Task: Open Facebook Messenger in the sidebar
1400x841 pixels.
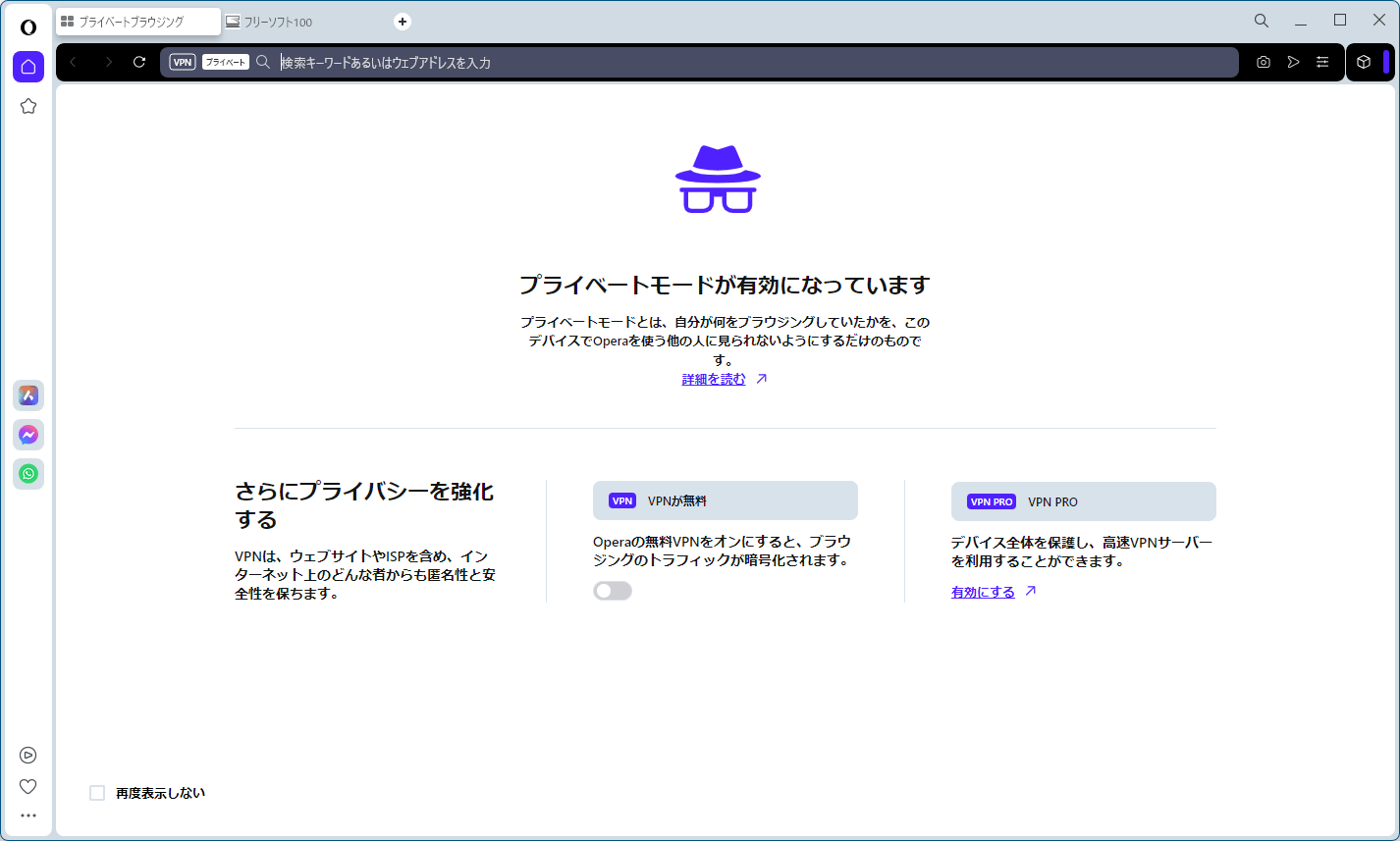Action: [x=28, y=435]
